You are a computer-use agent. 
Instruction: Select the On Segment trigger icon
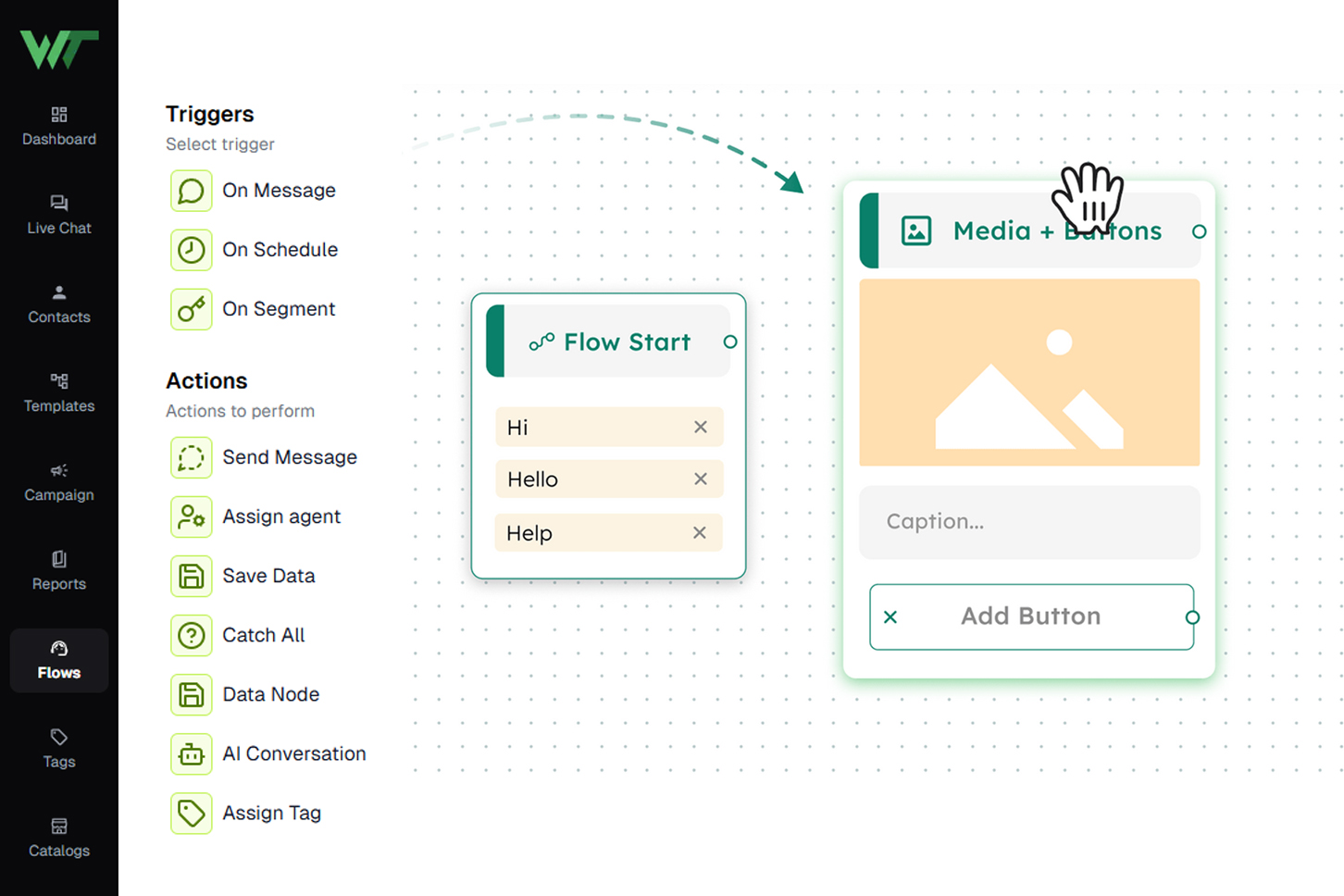click(192, 309)
